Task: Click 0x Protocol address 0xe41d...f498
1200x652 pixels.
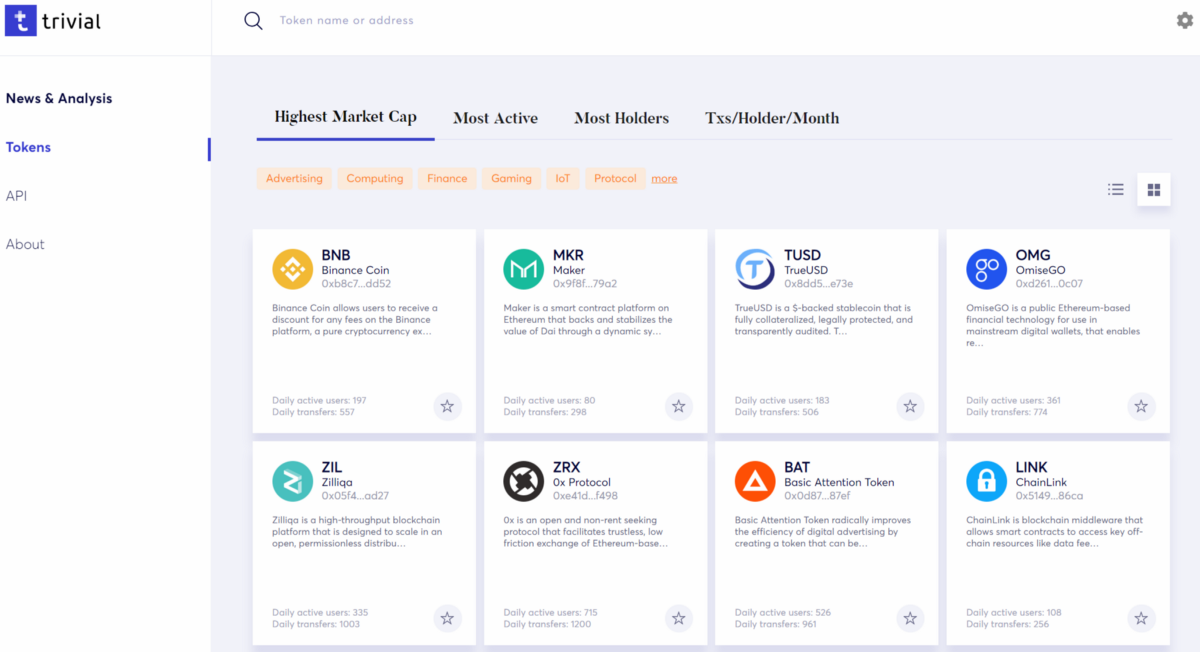Action: point(585,496)
